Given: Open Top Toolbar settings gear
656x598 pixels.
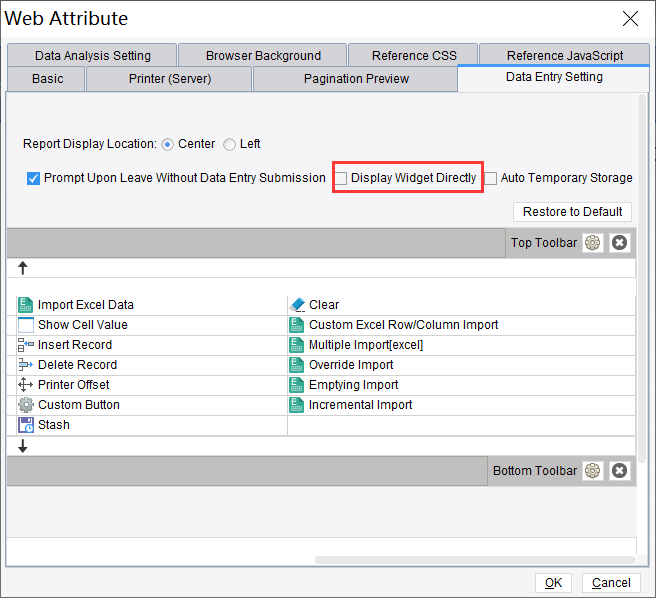Looking at the screenshot, I should click(x=592, y=243).
